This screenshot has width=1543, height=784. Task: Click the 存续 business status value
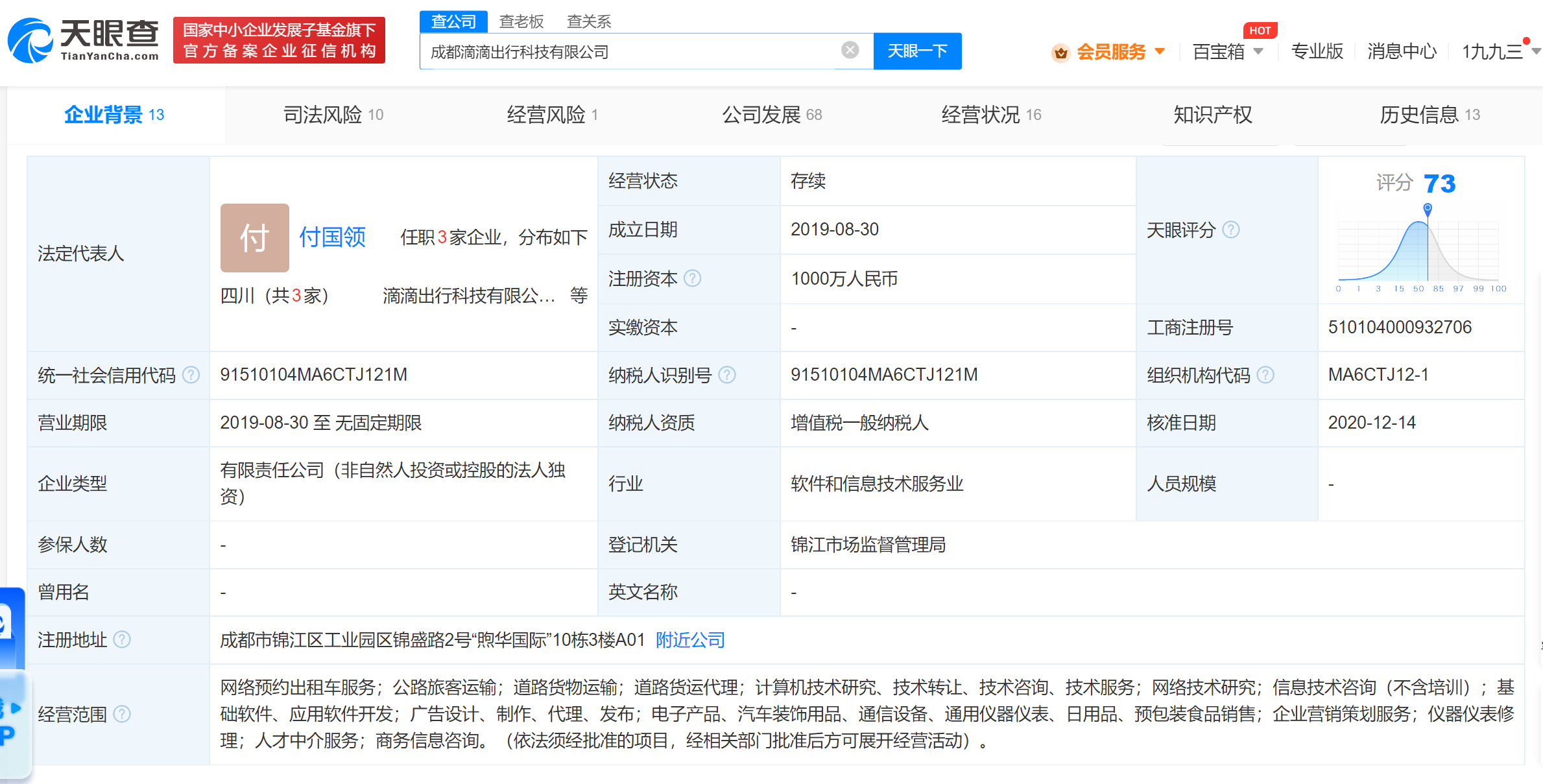808,181
